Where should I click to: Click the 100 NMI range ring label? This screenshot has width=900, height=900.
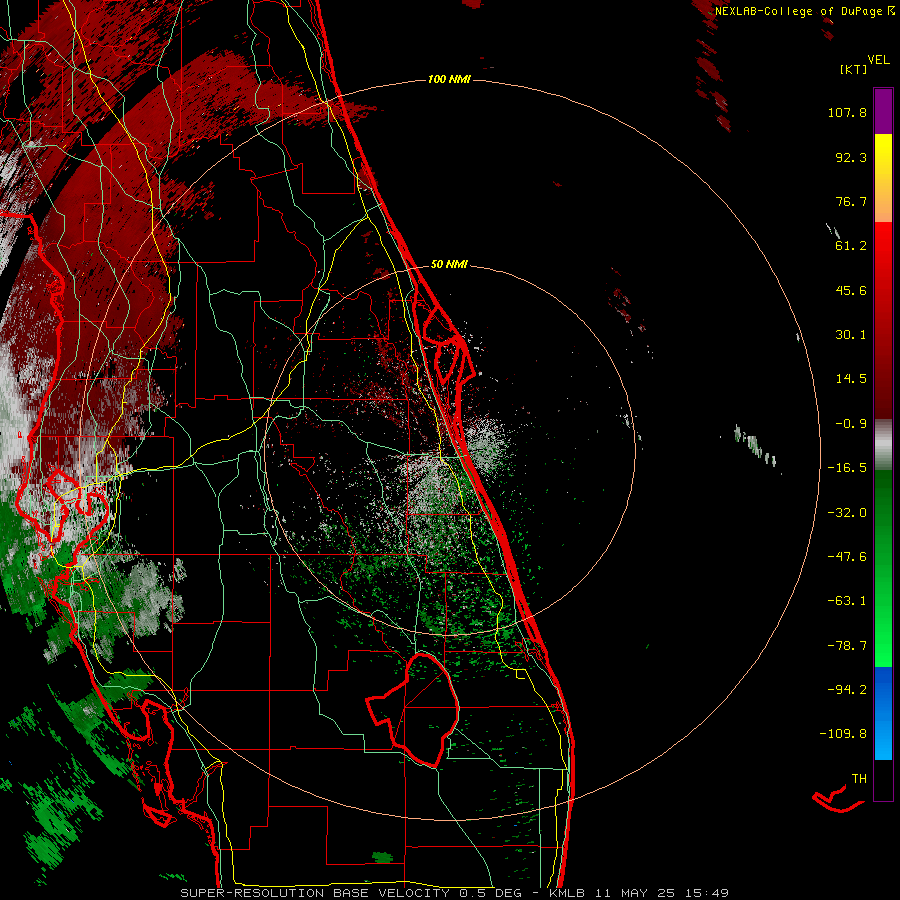click(x=449, y=79)
